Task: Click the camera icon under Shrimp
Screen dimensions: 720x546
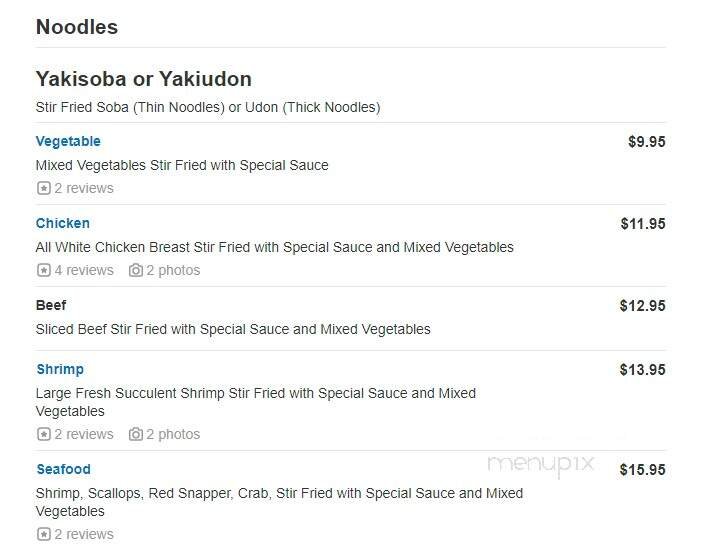Action: pos(135,434)
